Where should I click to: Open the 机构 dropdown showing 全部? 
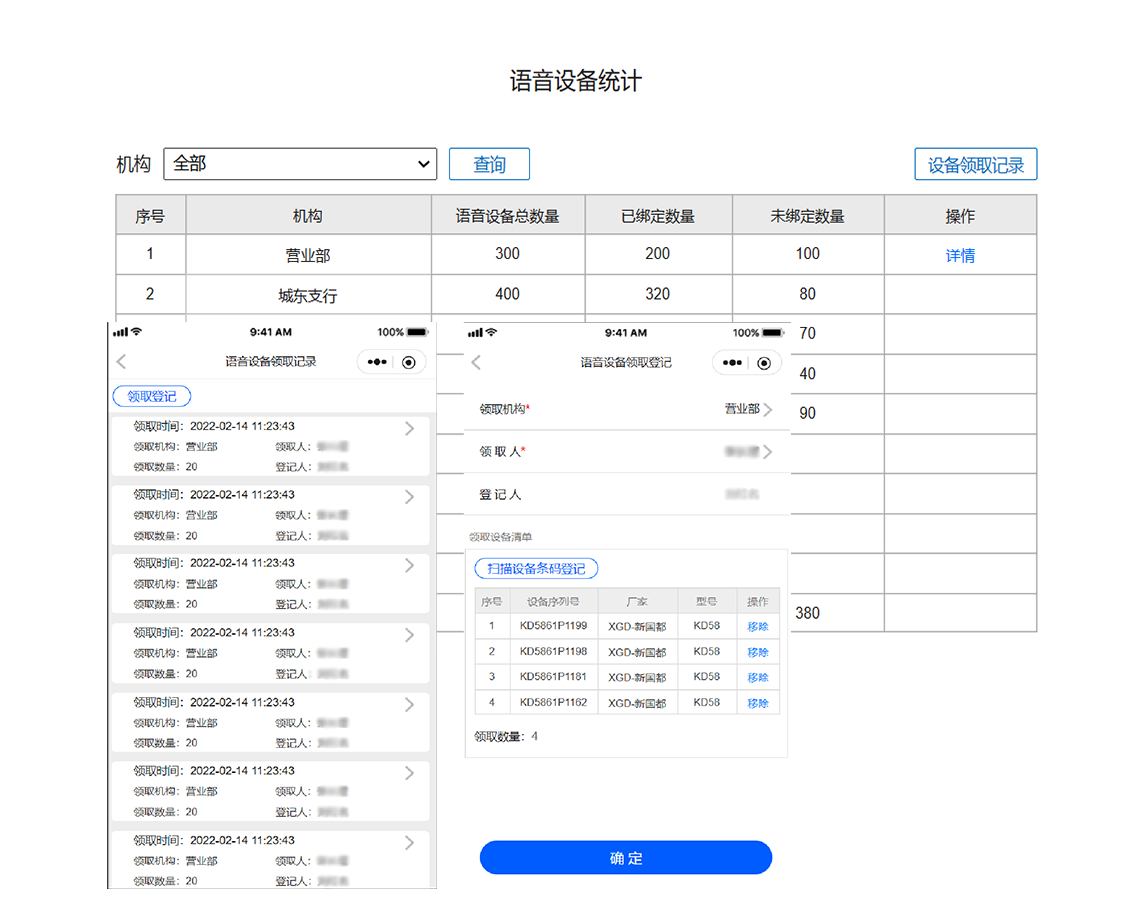[x=300, y=163]
